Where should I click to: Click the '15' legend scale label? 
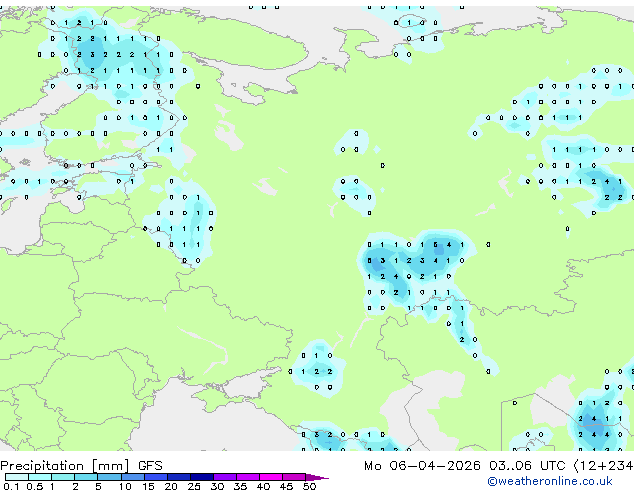(148, 486)
